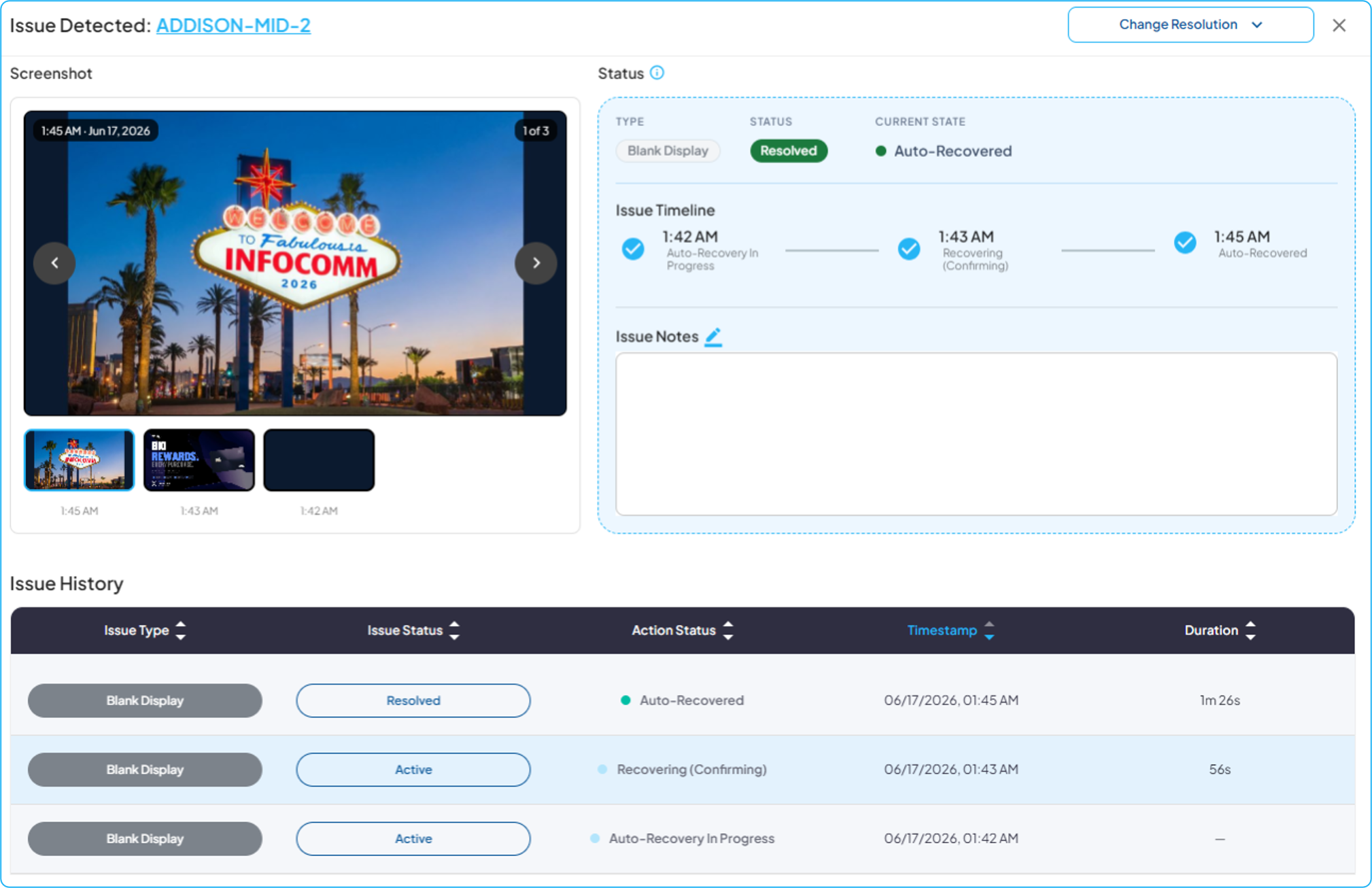Select the 1:45 AM screenshot thumbnail
Viewport: 1372px width, 888px height.
80,460
